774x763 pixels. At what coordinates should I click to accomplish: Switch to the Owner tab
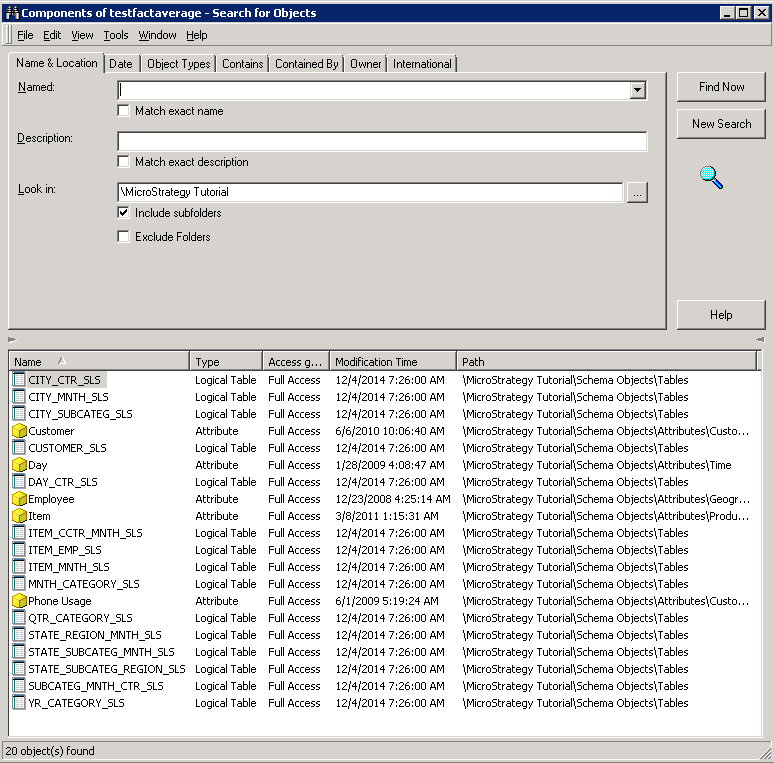coord(365,64)
